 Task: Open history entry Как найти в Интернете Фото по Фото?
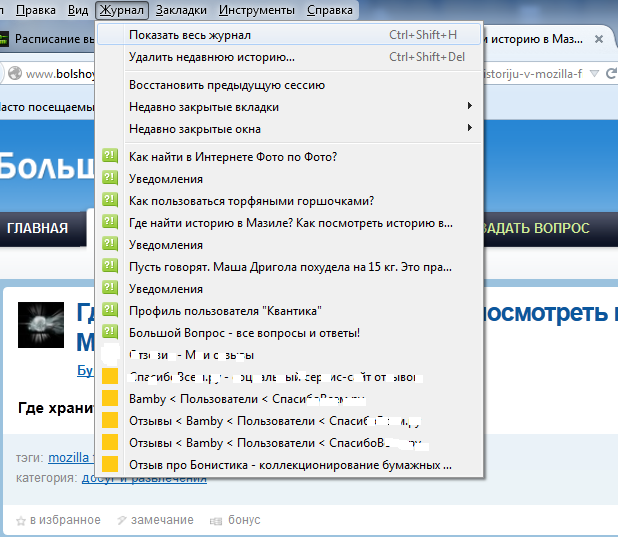click(289, 157)
